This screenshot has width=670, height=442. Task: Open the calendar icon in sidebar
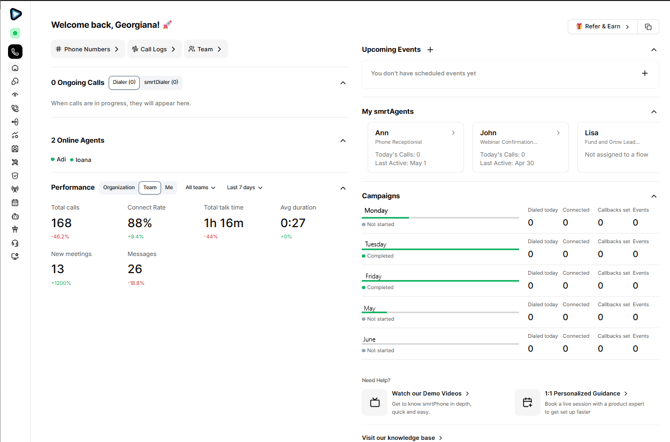tap(15, 203)
